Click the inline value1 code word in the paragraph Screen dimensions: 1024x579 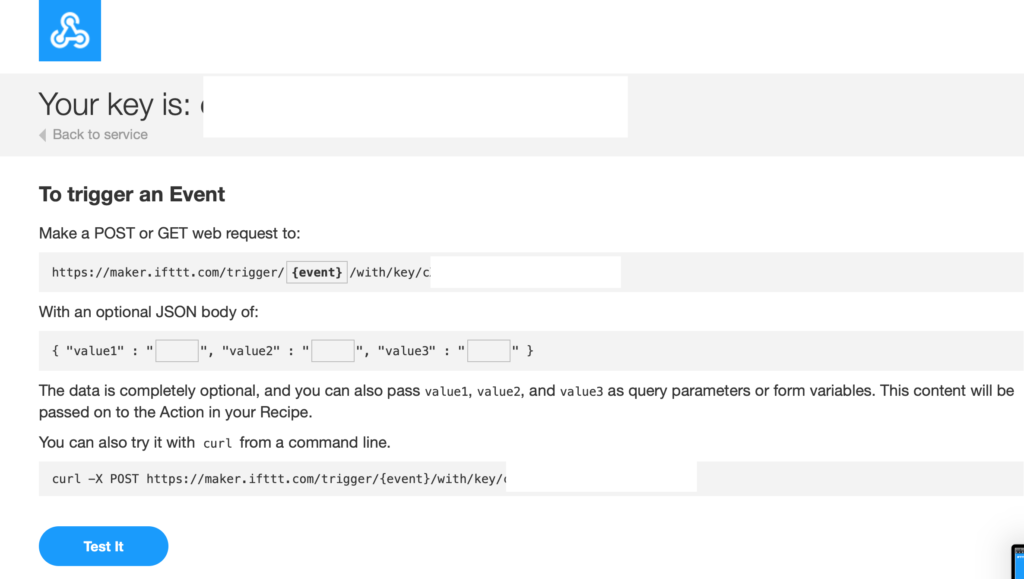point(447,392)
